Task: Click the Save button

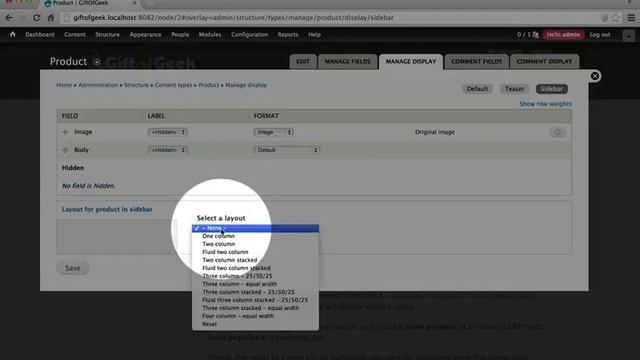Action: click(73, 268)
